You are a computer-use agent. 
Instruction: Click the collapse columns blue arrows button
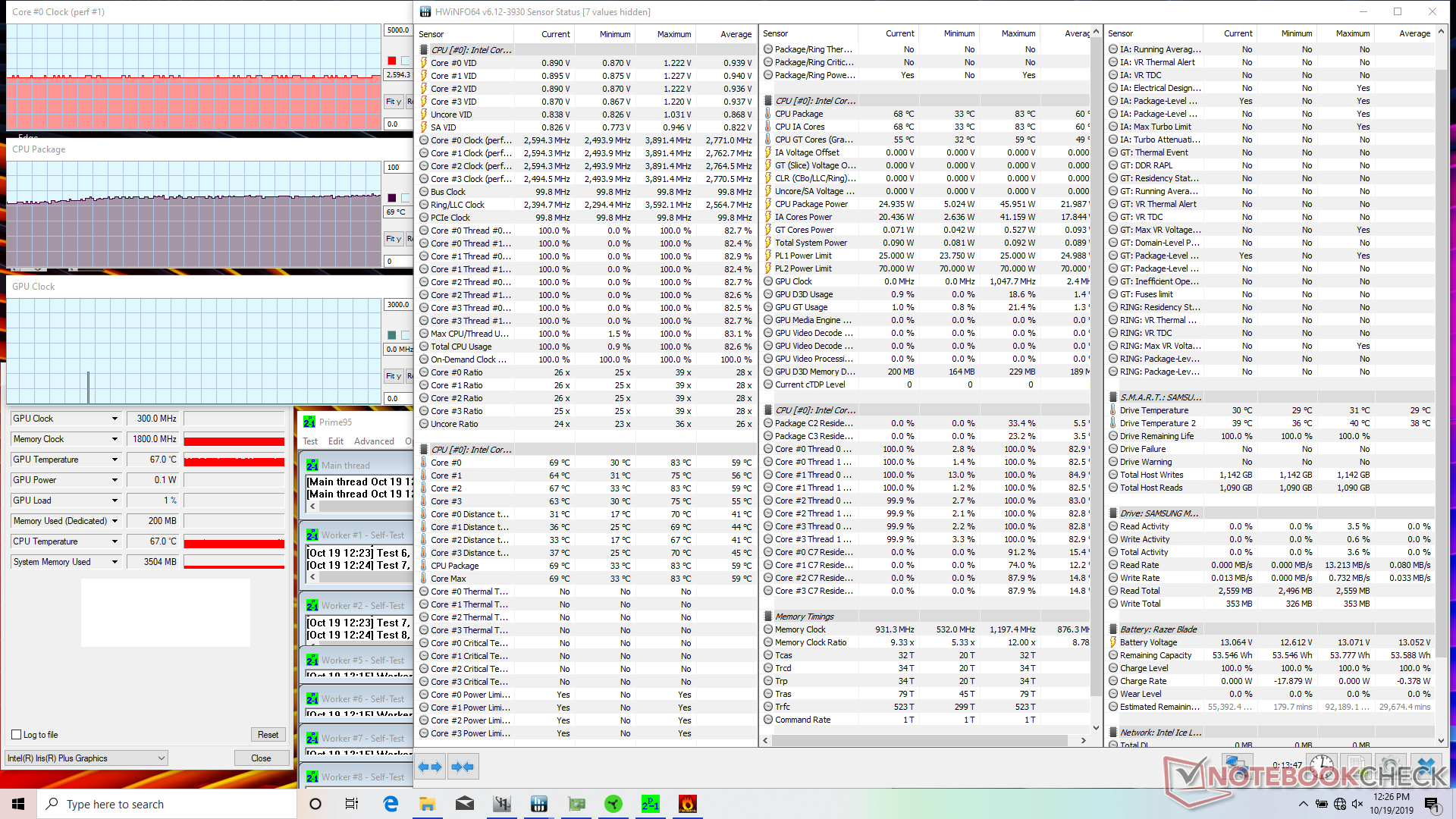[463, 767]
